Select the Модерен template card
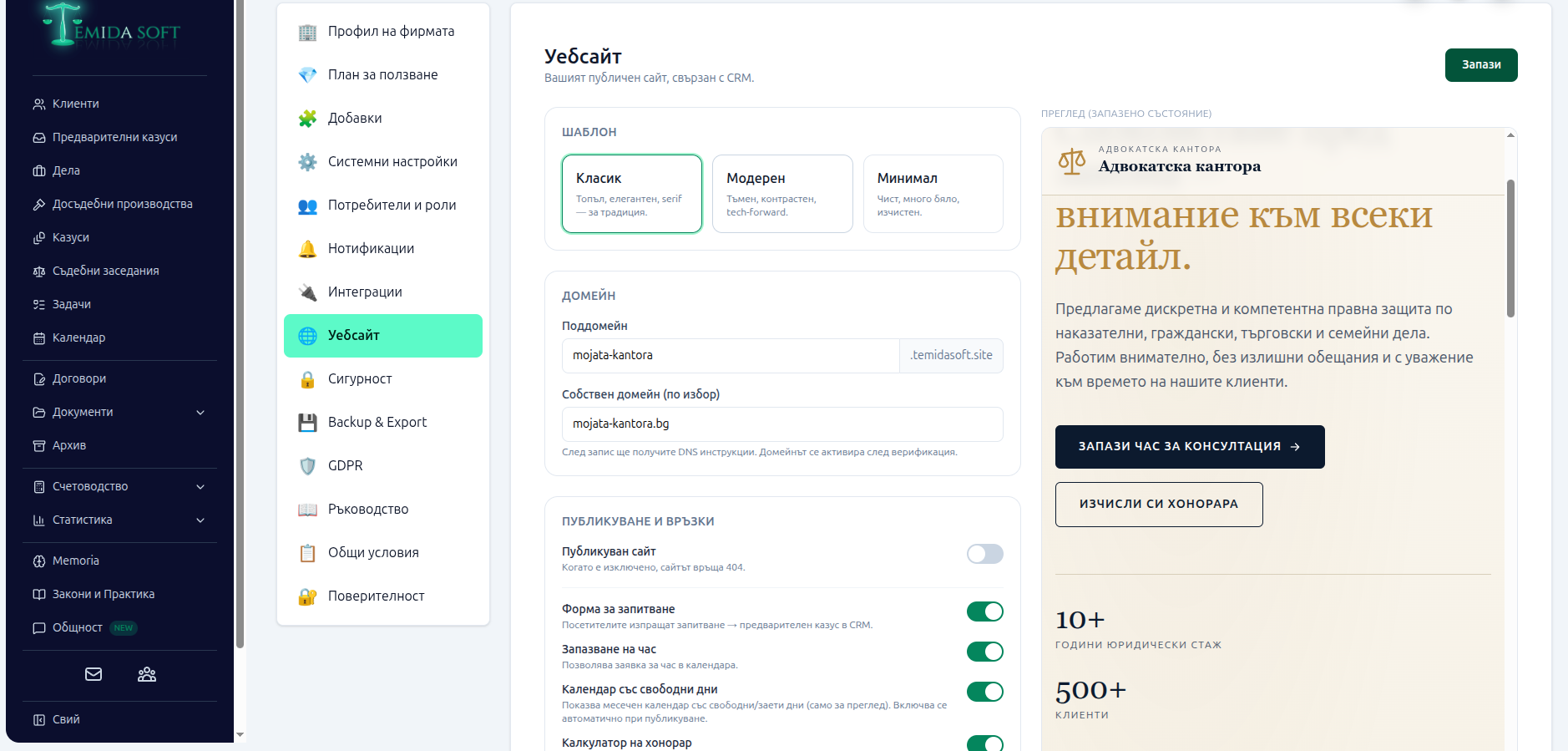Screen dimensions: 1568x751 (x=782, y=194)
